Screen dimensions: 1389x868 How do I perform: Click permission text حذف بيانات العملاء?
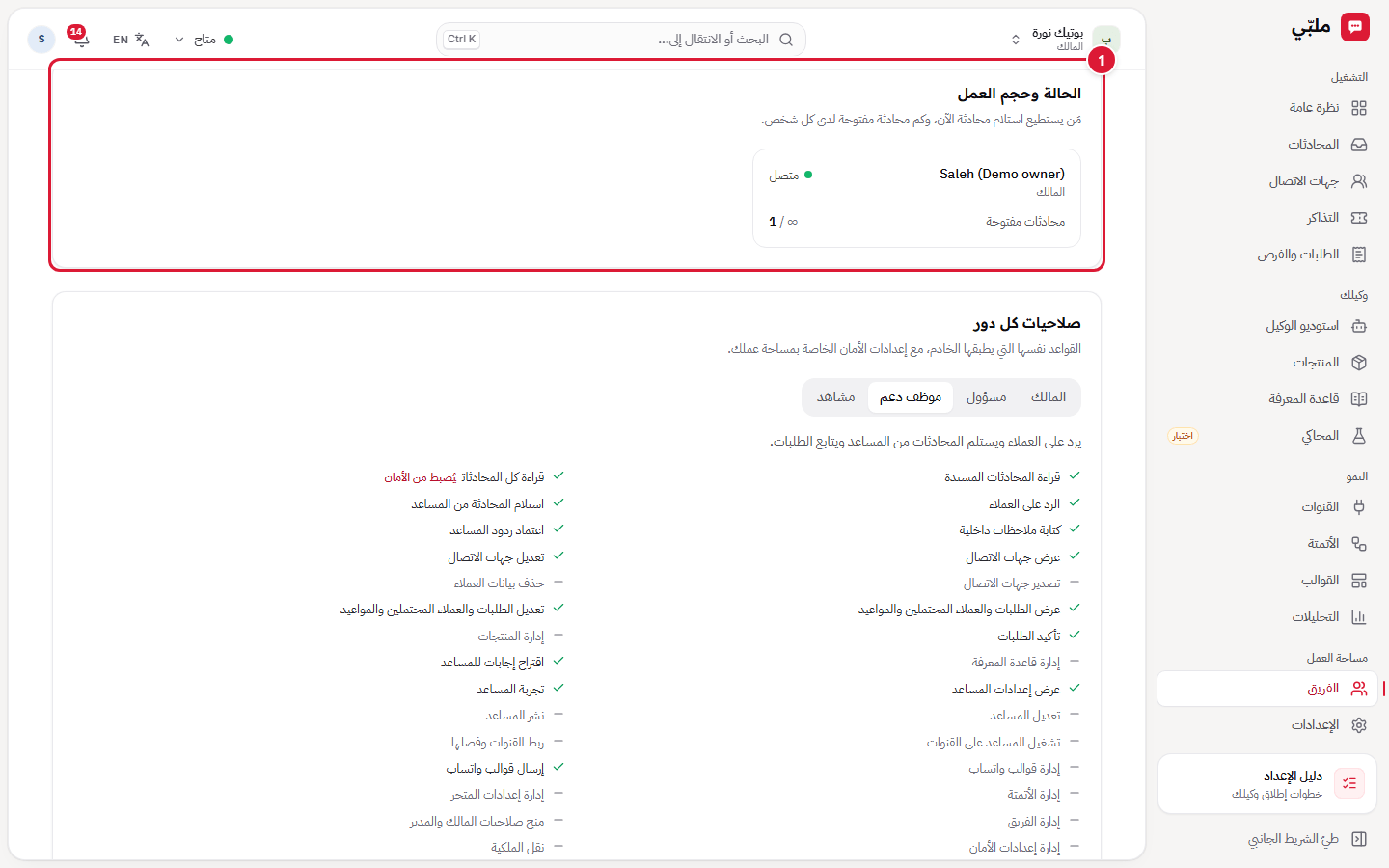coord(499,583)
